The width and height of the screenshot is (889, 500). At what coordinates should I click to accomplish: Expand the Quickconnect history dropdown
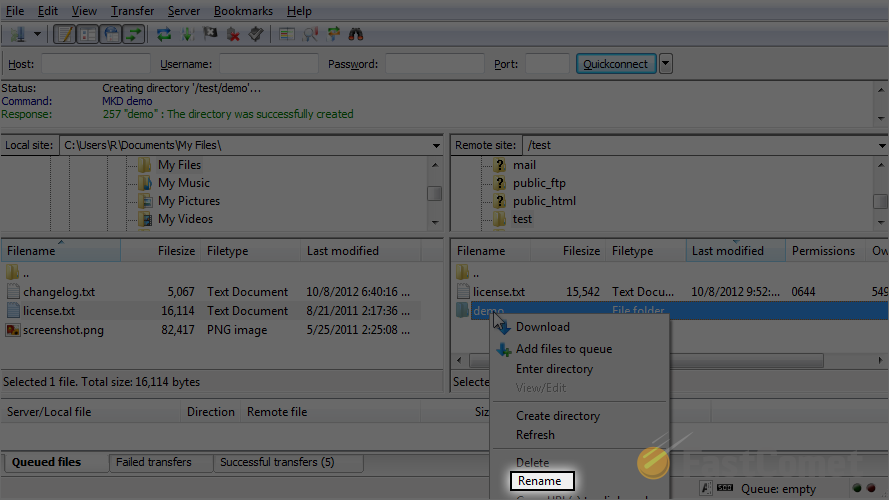(666, 64)
